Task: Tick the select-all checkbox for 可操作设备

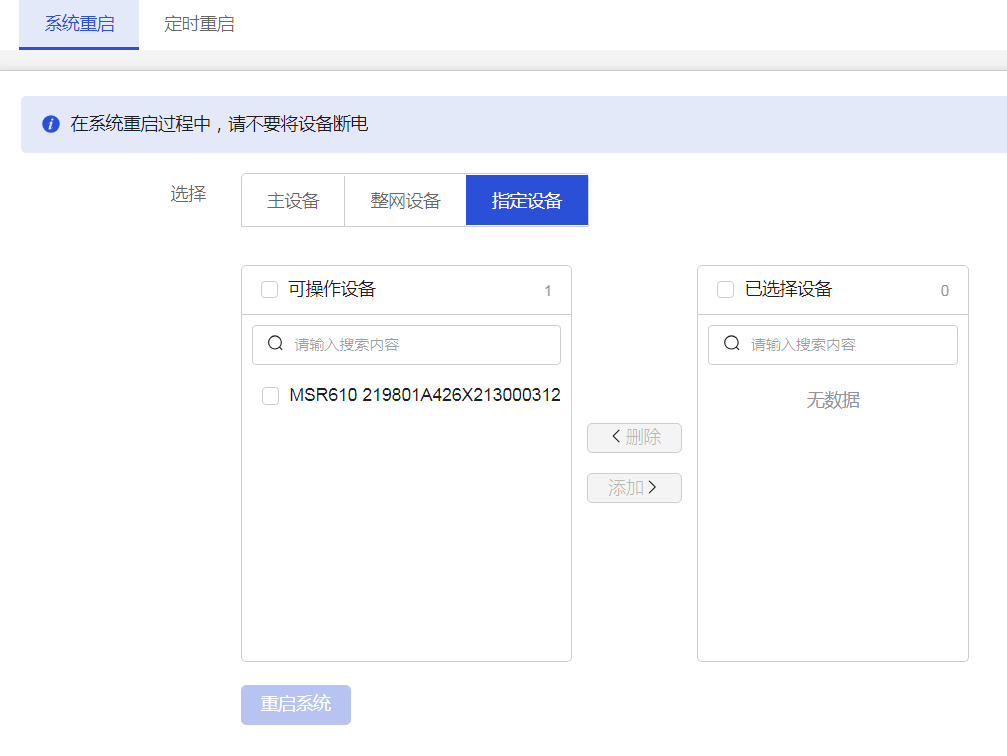Action: click(x=269, y=290)
